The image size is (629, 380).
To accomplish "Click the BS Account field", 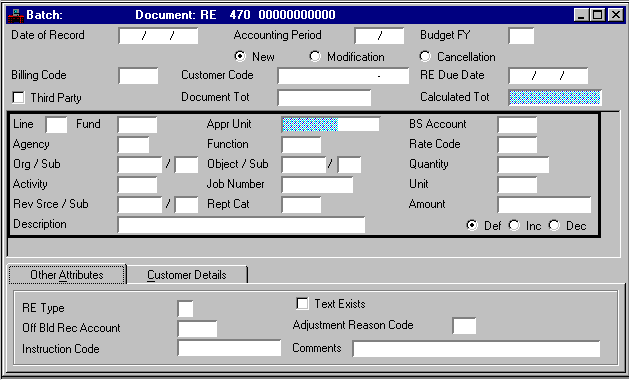I will [517, 125].
